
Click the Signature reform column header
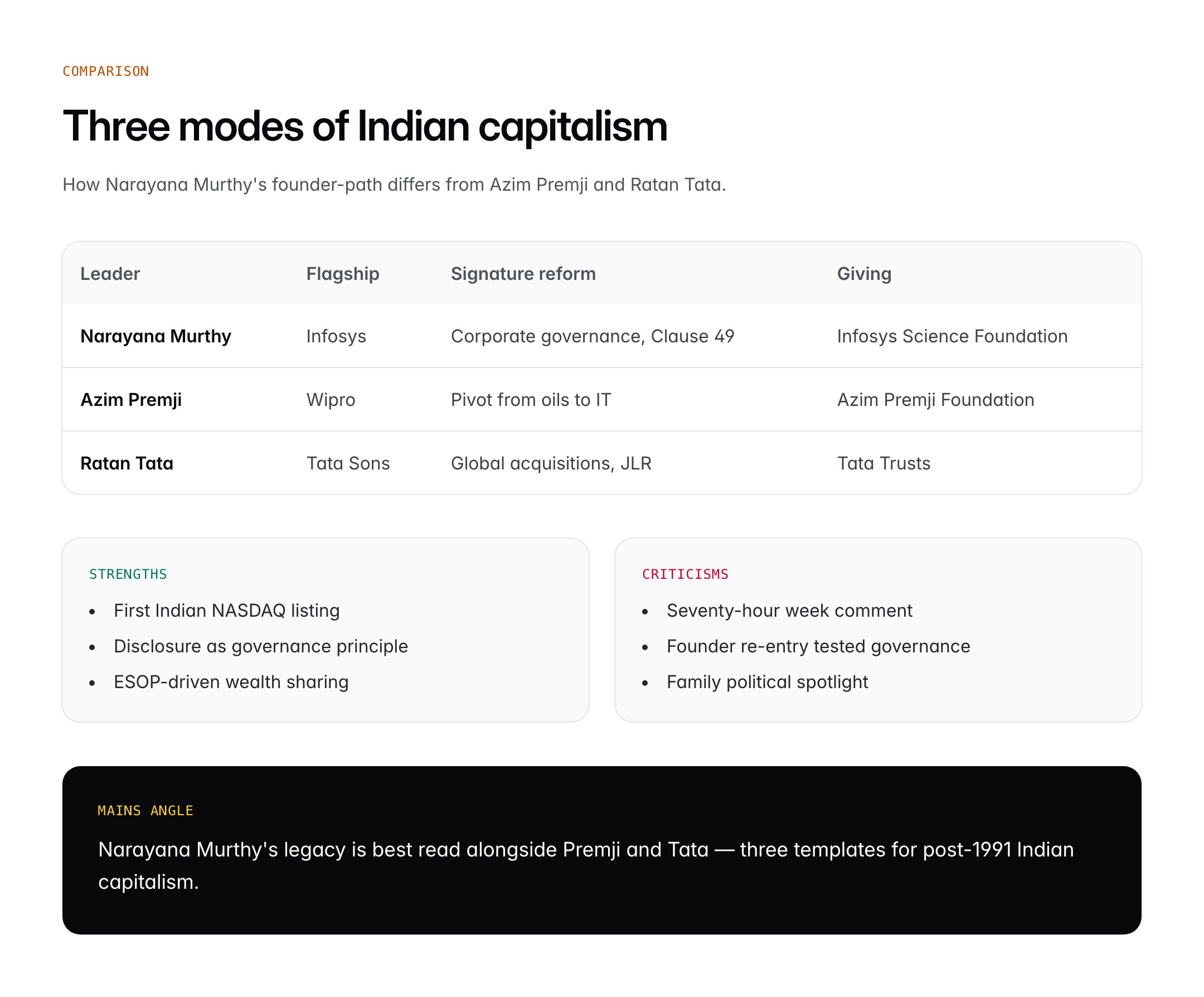[523, 274]
